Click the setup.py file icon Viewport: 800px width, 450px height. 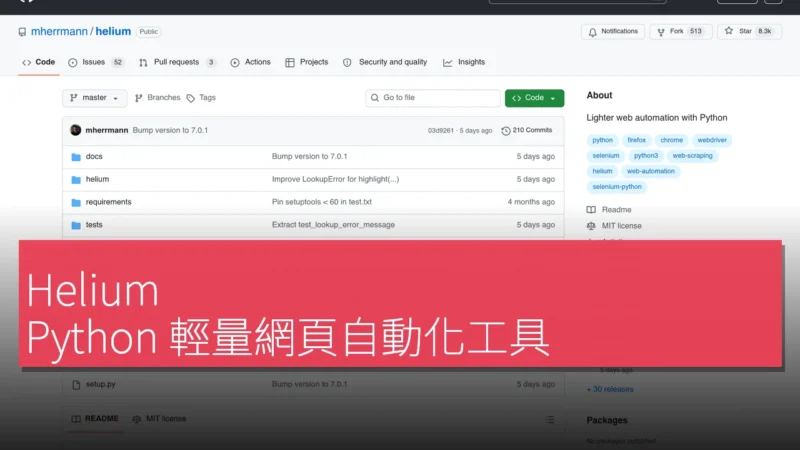click(x=76, y=385)
